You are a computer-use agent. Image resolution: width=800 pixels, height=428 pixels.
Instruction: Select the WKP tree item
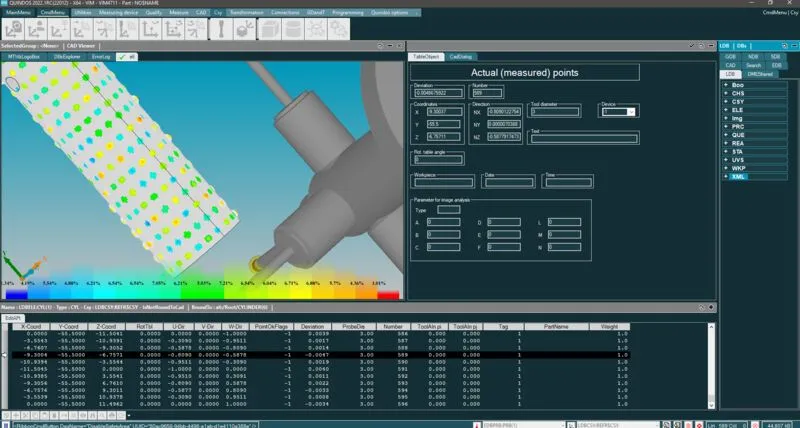738,168
